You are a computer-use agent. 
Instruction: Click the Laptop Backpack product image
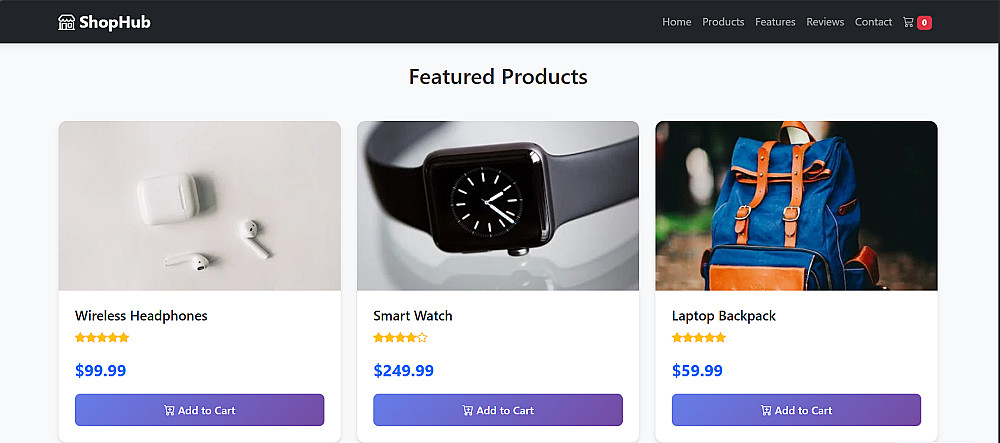pyautogui.click(x=796, y=206)
